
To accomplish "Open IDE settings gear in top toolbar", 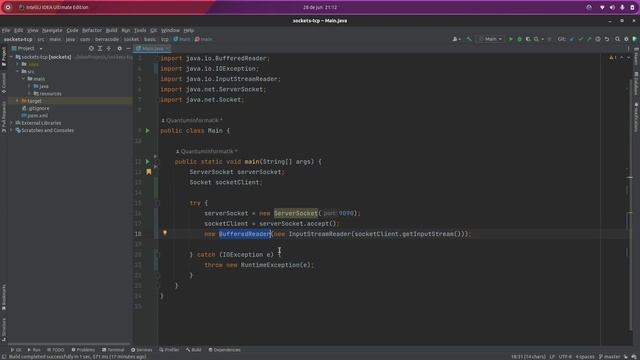I will click(626, 39).
